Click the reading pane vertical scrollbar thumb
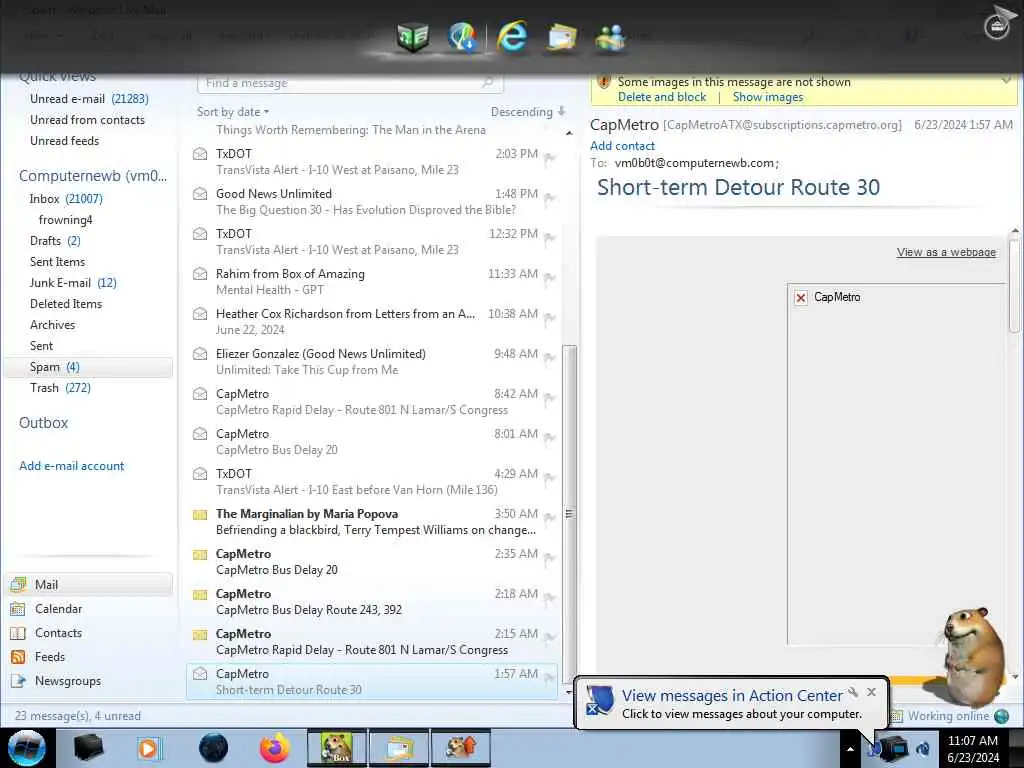This screenshot has height=768, width=1024. (1014, 285)
